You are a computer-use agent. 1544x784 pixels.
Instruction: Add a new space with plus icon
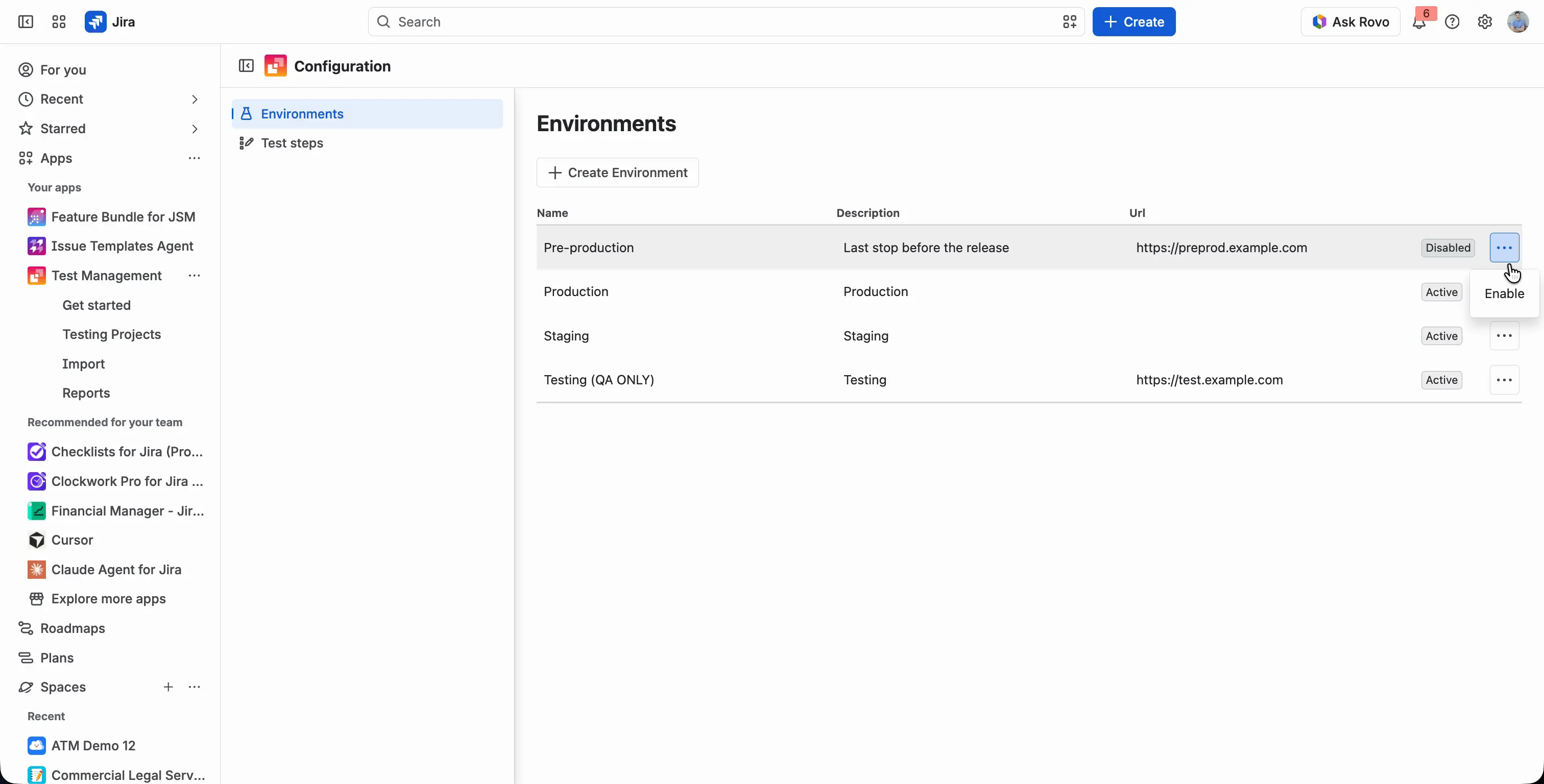(168, 687)
